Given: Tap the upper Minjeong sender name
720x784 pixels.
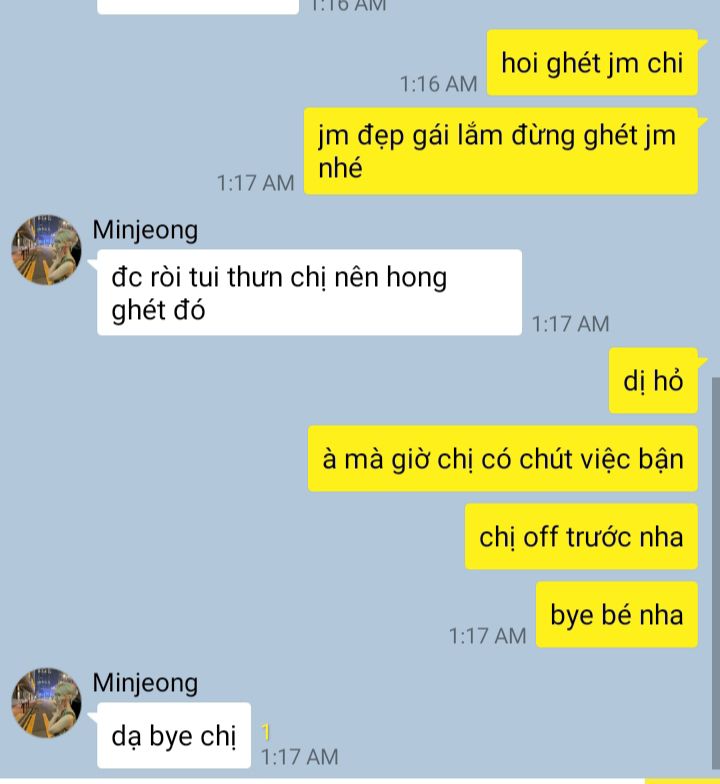Looking at the screenshot, I should tap(145, 230).
